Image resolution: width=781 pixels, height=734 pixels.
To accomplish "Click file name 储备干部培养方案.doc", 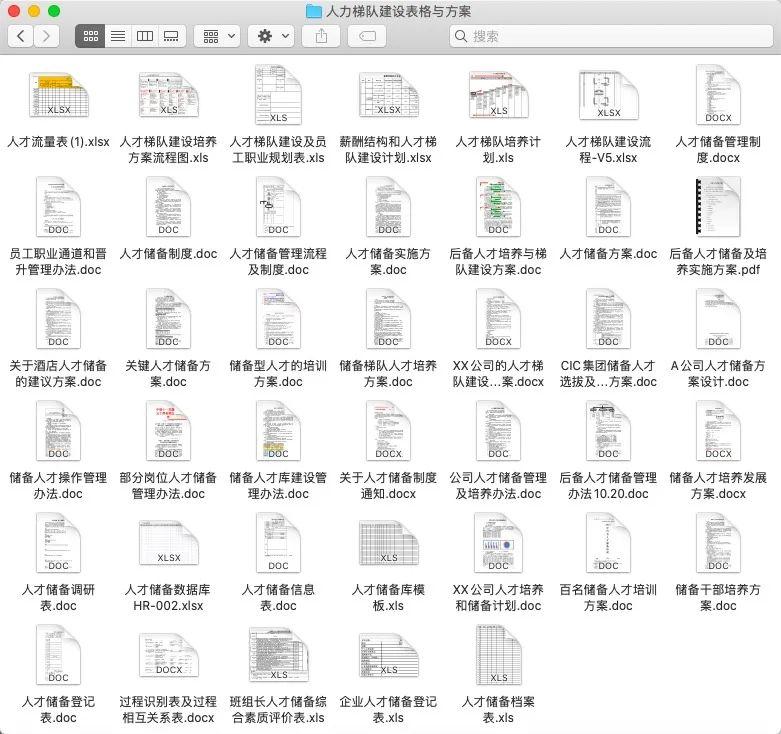I will pos(718,598).
